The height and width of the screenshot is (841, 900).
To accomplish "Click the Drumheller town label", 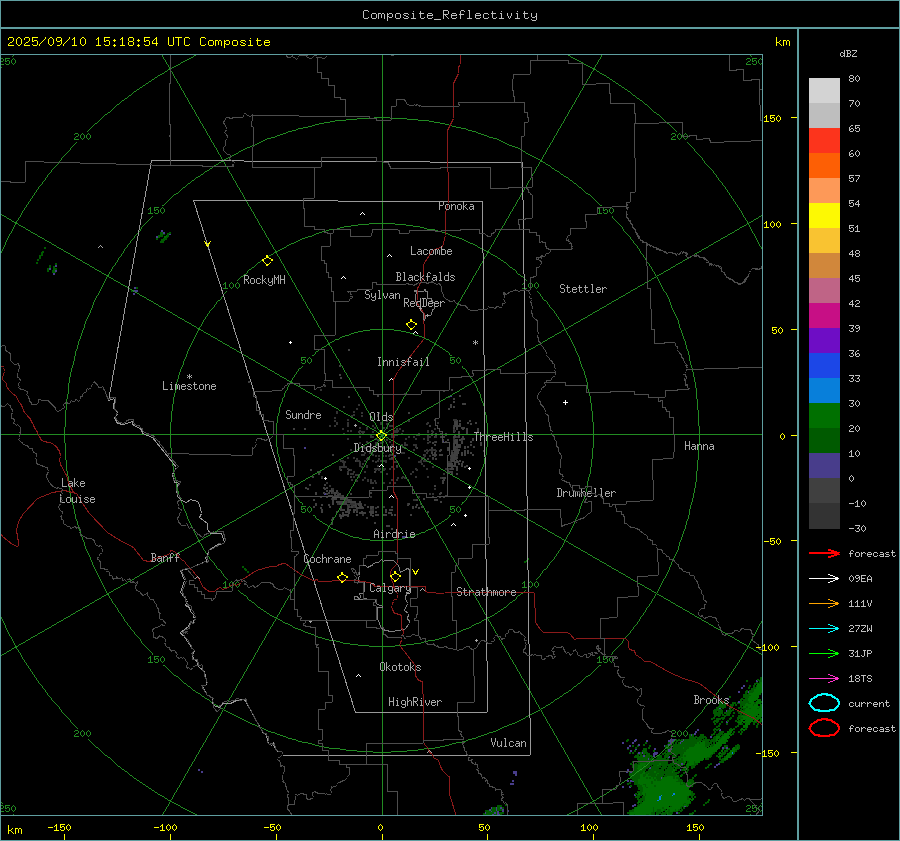I will click(x=586, y=493).
